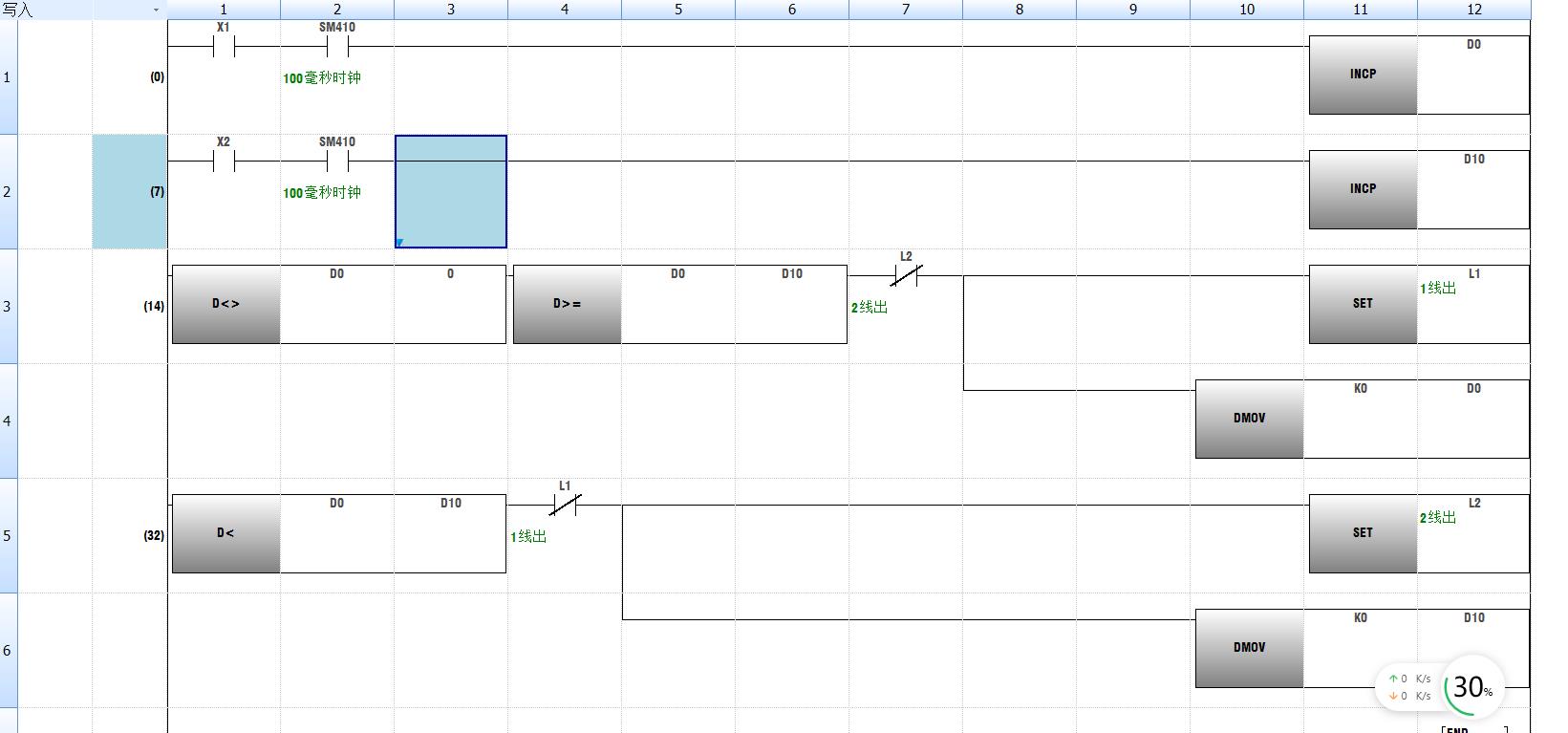Select the DMOV K0 D10 instruction block
This screenshot has height=733, width=1568.
pos(1249,648)
